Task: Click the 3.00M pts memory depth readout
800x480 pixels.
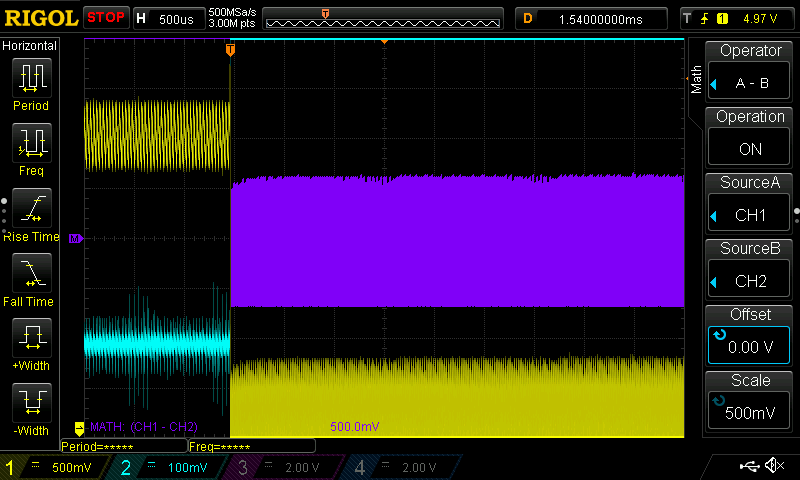Action: [x=232, y=24]
